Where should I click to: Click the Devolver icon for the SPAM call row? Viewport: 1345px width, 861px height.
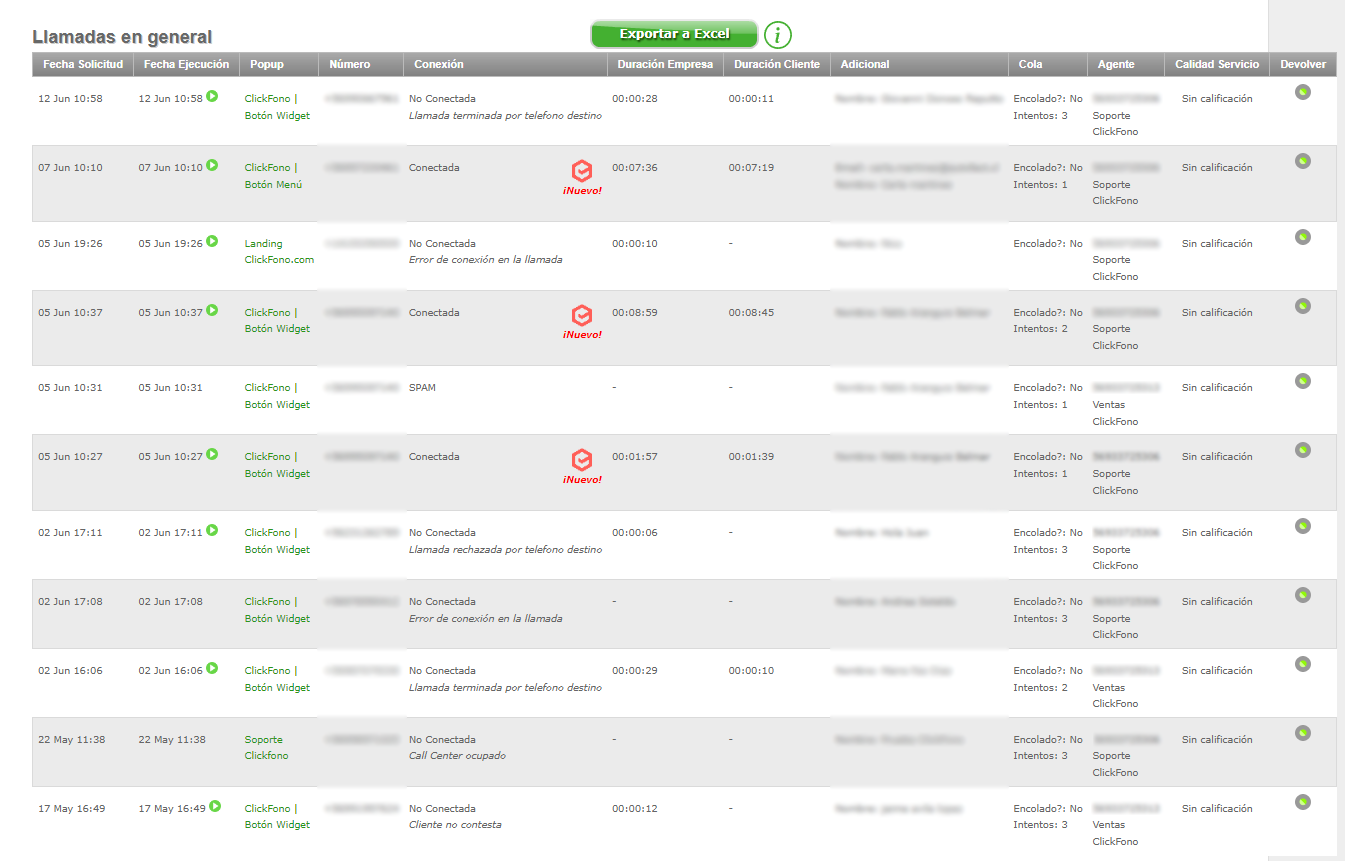coord(1302,381)
